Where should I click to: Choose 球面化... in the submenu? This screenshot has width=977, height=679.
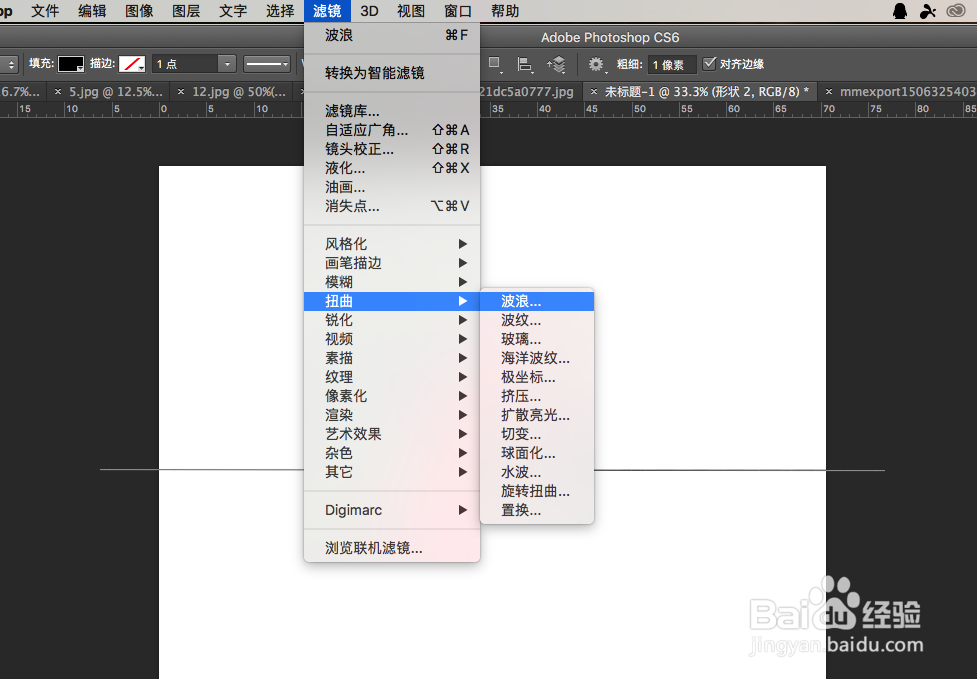537,453
